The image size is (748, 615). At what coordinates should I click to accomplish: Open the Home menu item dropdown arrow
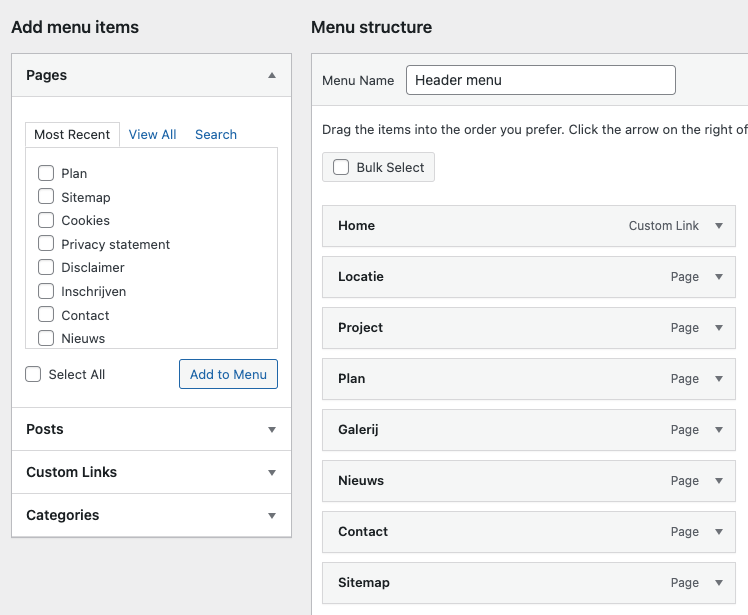pyautogui.click(x=718, y=226)
